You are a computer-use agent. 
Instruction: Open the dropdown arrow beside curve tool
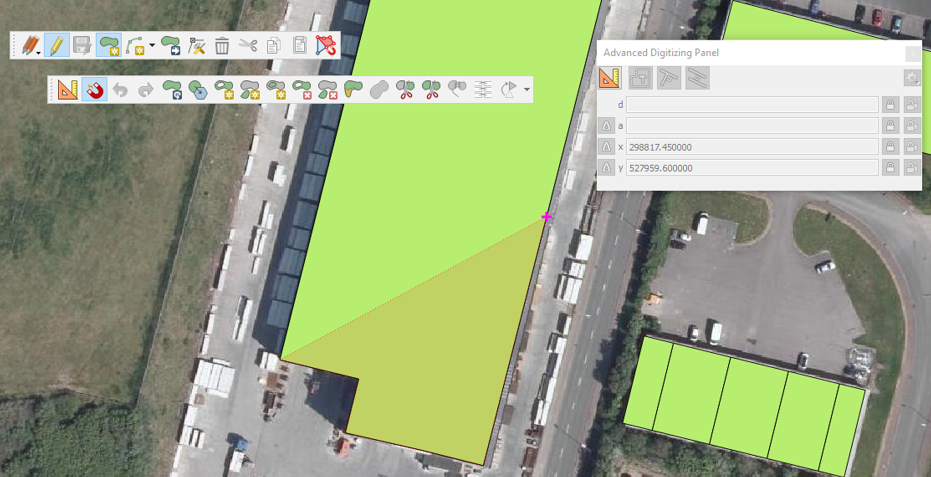point(153,46)
